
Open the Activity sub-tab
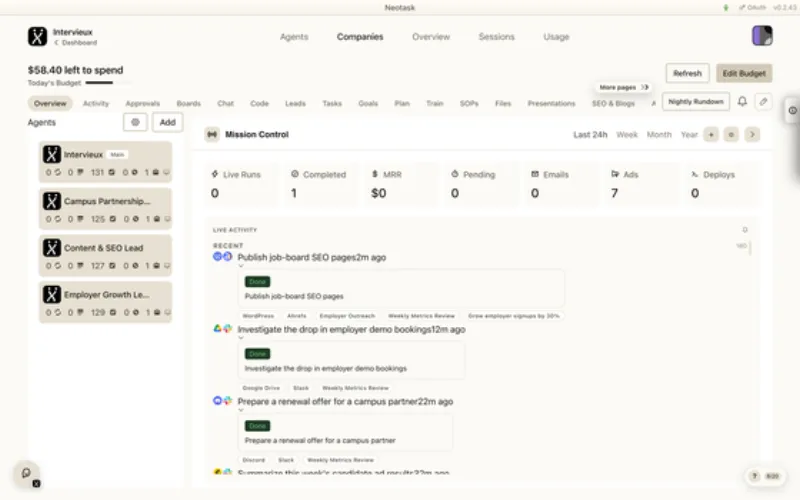(96, 103)
